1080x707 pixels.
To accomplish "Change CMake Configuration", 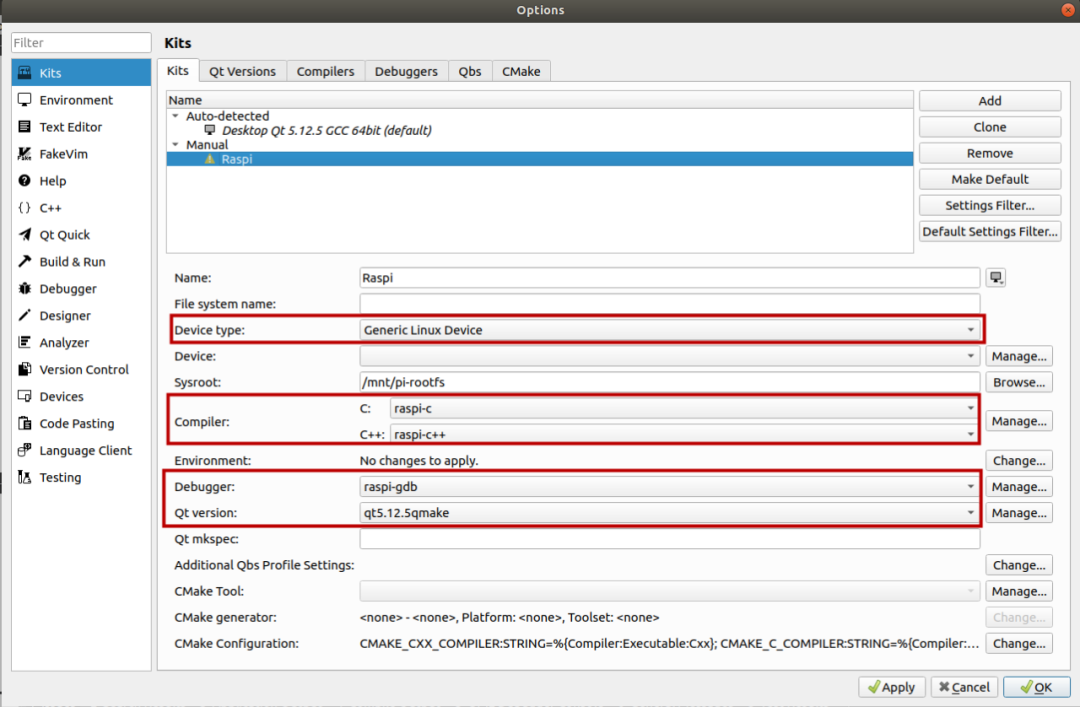I will 1019,644.
